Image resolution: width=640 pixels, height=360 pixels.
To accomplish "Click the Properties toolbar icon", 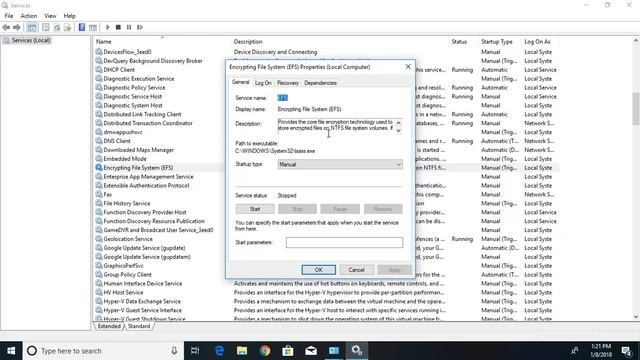I will 46,27.
